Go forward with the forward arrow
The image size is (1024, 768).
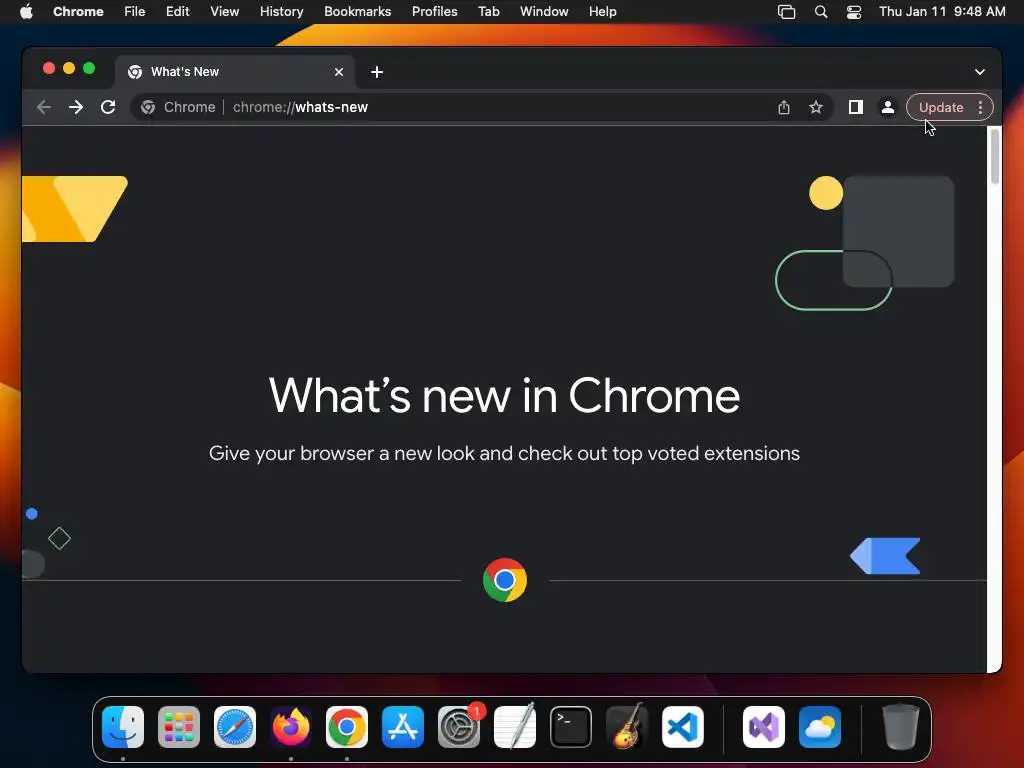[x=76, y=107]
